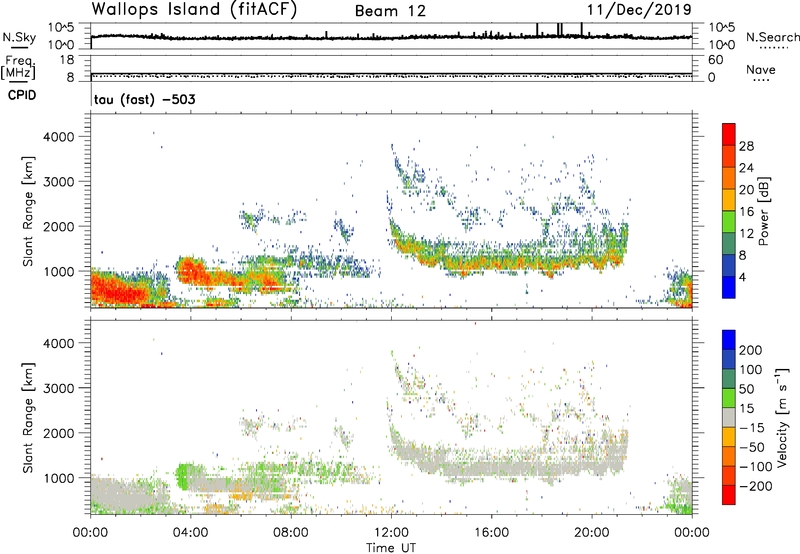Click the '200' tick on the velocity scale
This screenshot has height=554, width=800.
(x=751, y=350)
